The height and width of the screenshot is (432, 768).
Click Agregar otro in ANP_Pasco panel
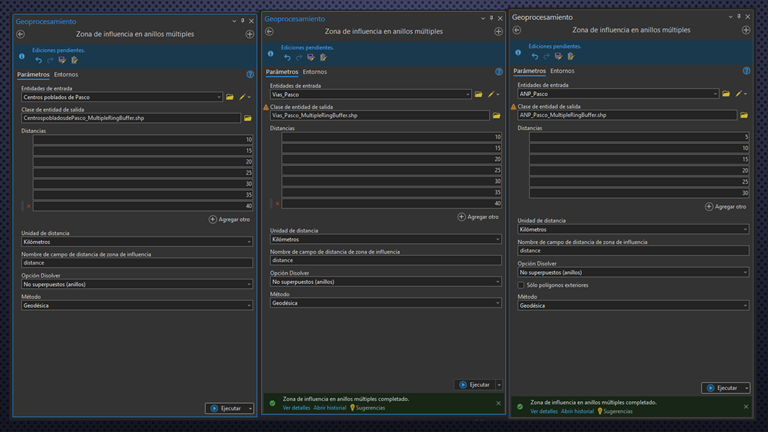pos(725,206)
